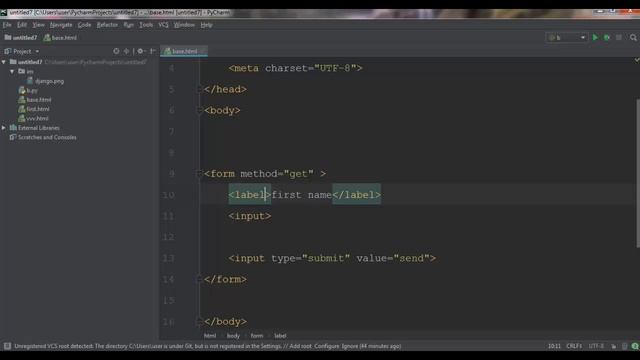
Task: Click the 10:11 line:column indicator
Action: [x=554, y=346]
